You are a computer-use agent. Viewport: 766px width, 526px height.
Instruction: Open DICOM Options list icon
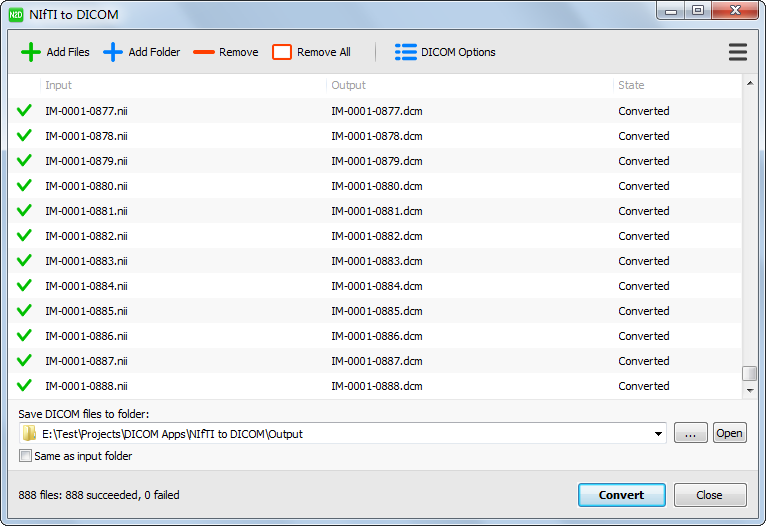point(405,52)
